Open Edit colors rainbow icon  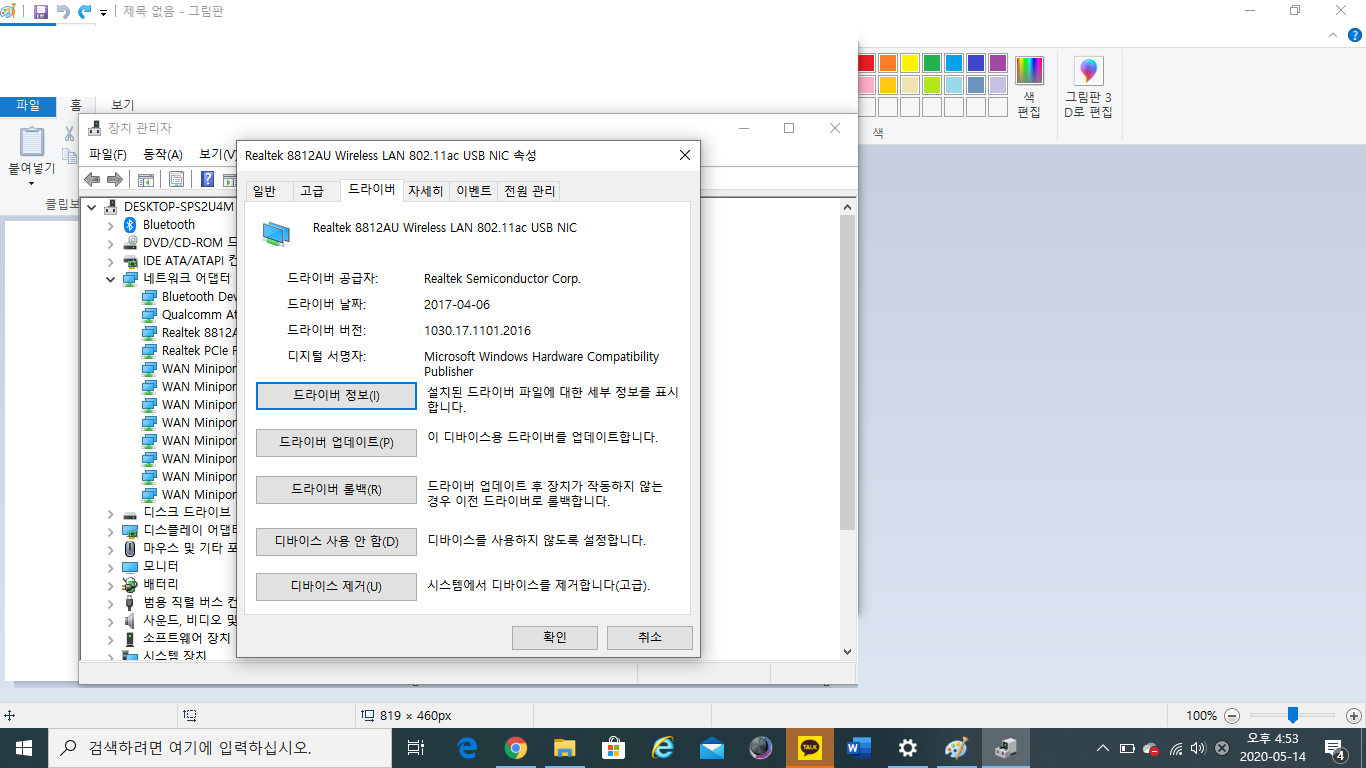coord(1029,87)
